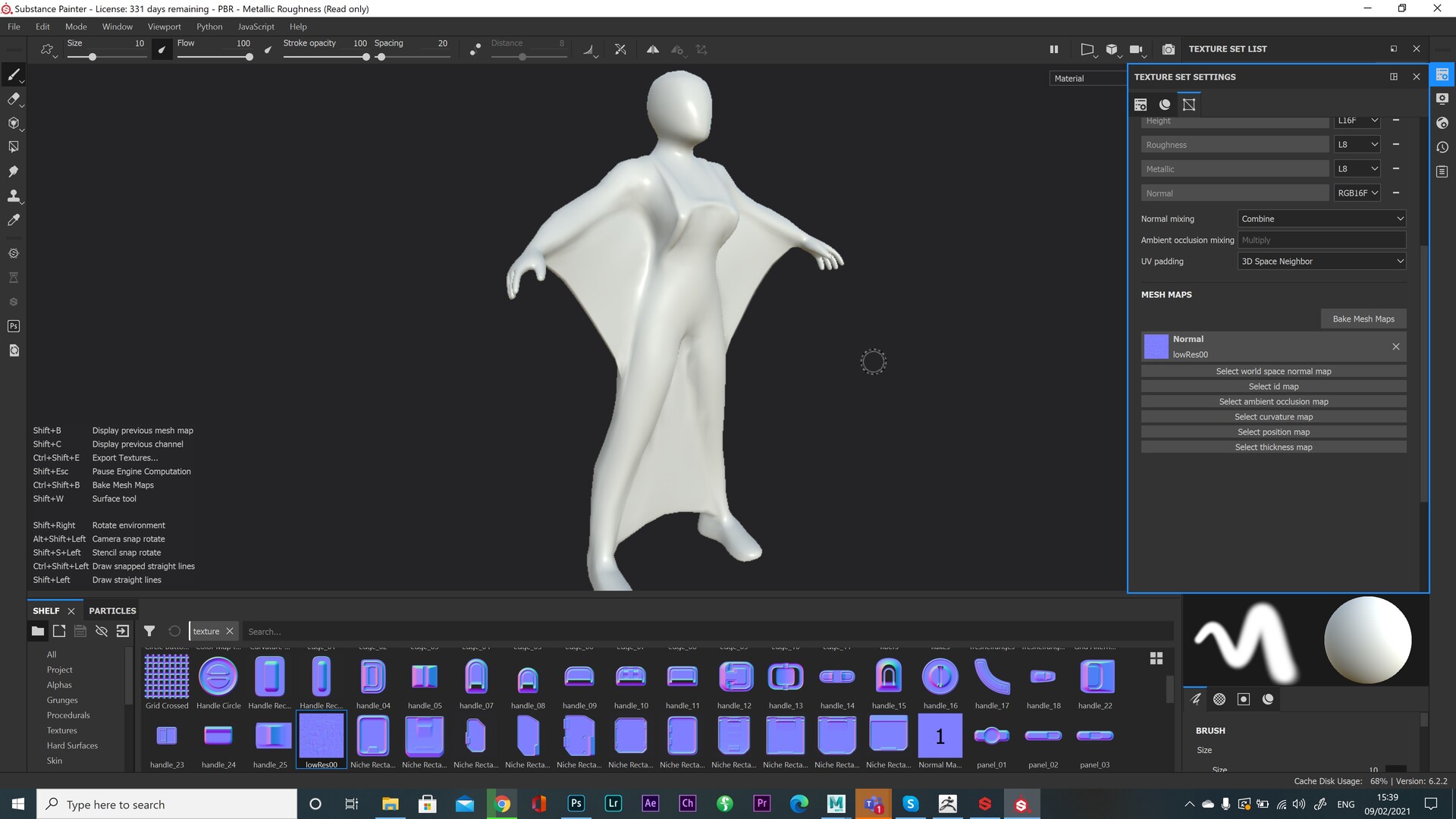
Task: Open Normal mixing Combine dropdown
Action: coord(1322,218)
